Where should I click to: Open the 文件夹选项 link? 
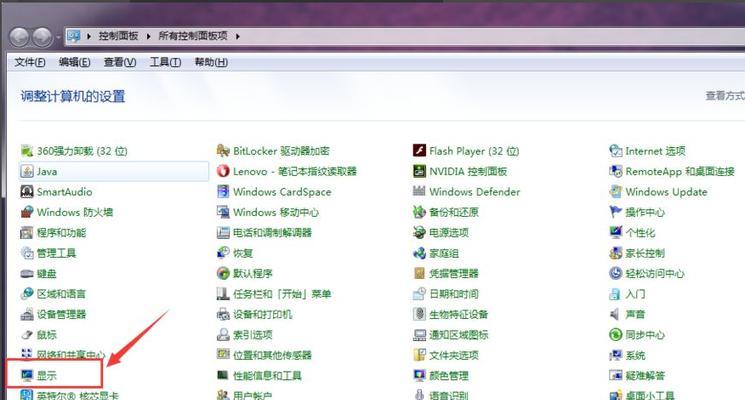pyautogui.click(x=454, y=355)
